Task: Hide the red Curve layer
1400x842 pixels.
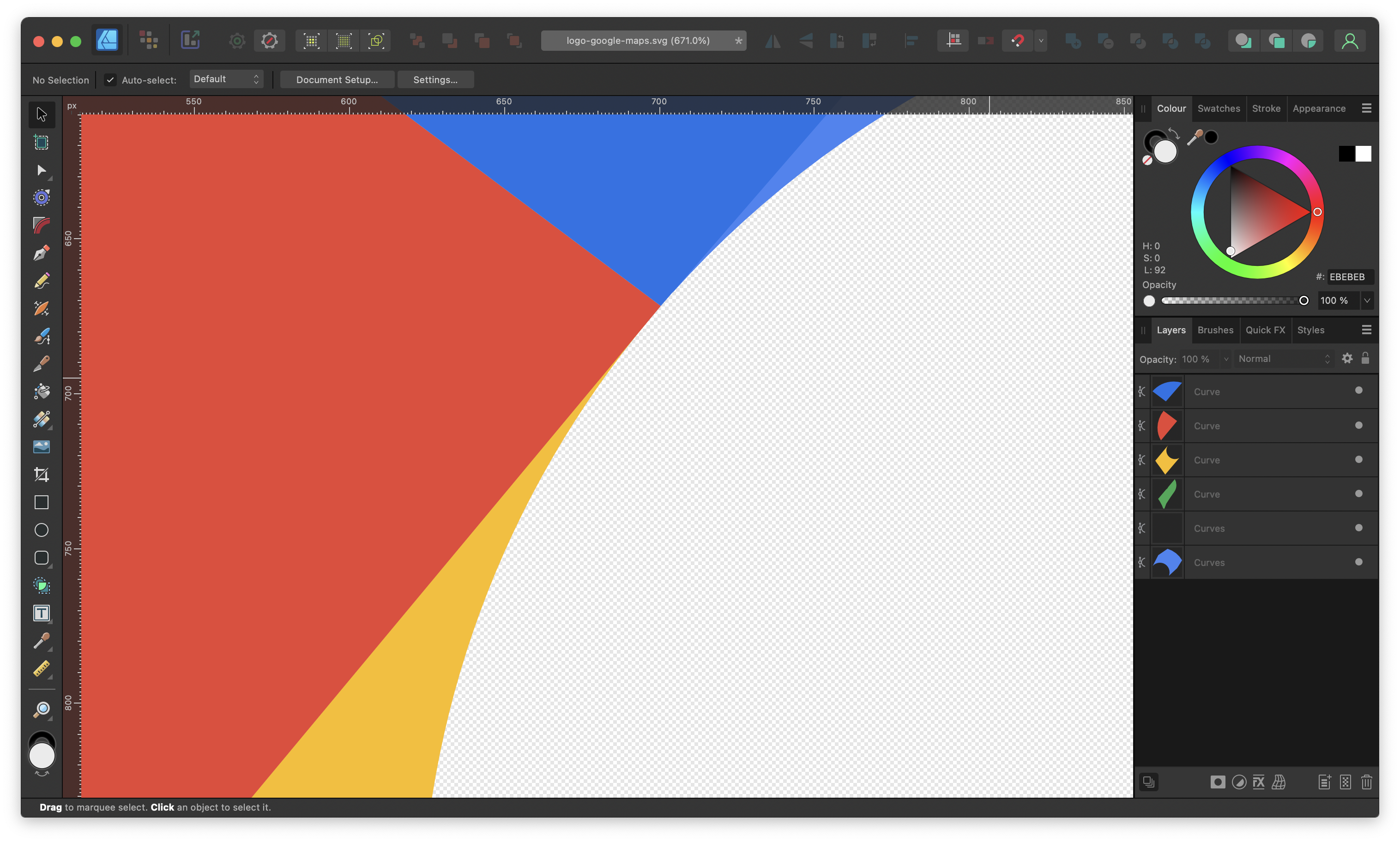Action: pos(1358,425)
